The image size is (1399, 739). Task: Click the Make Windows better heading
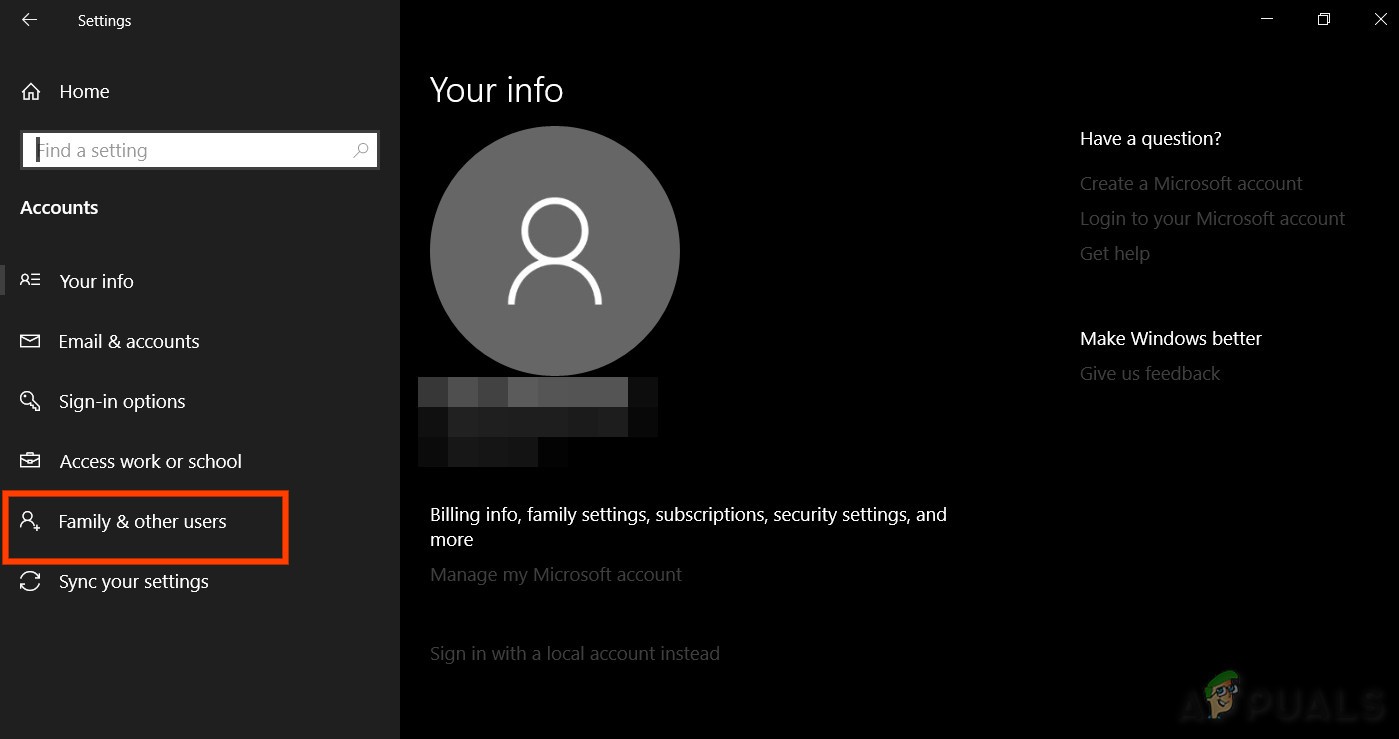coord(1171,338)
